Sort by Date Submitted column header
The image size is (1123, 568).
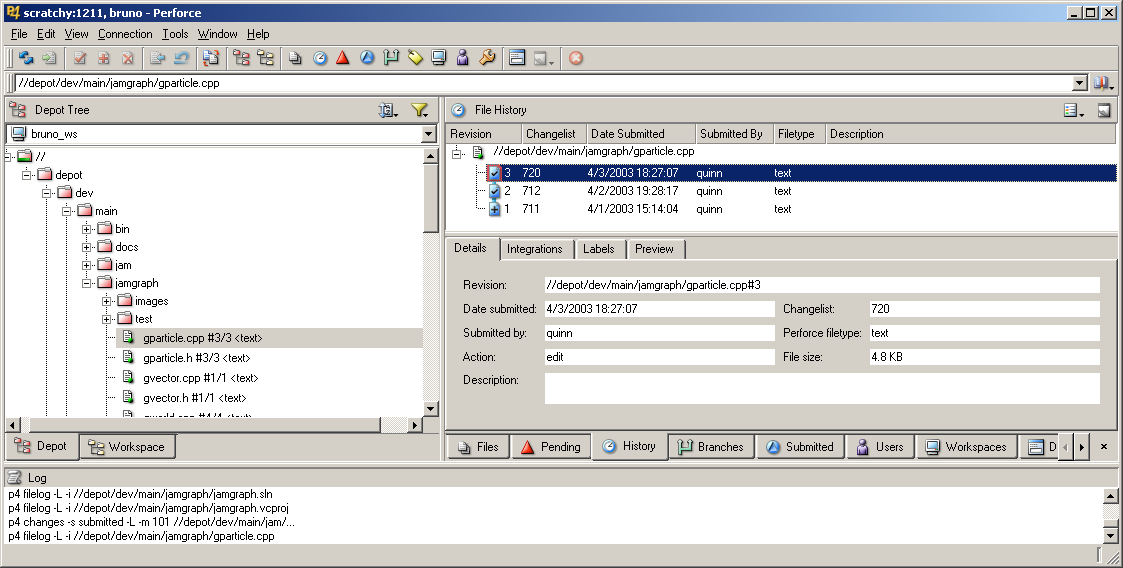pos(640,134)
